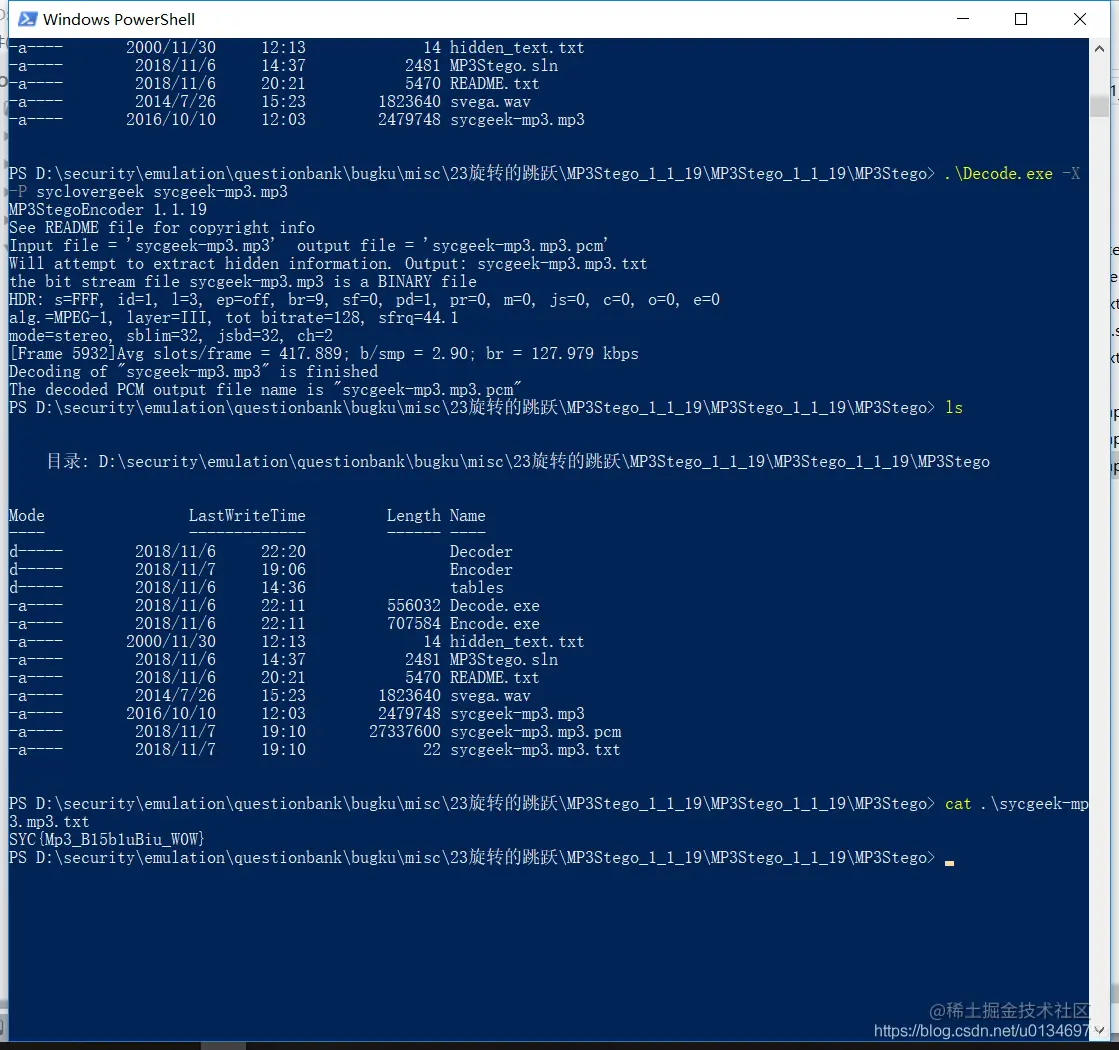Click 'MP3Stego.sln' in the second listing
This screenshot has width=1119, height=1050.
pos(504,660)
